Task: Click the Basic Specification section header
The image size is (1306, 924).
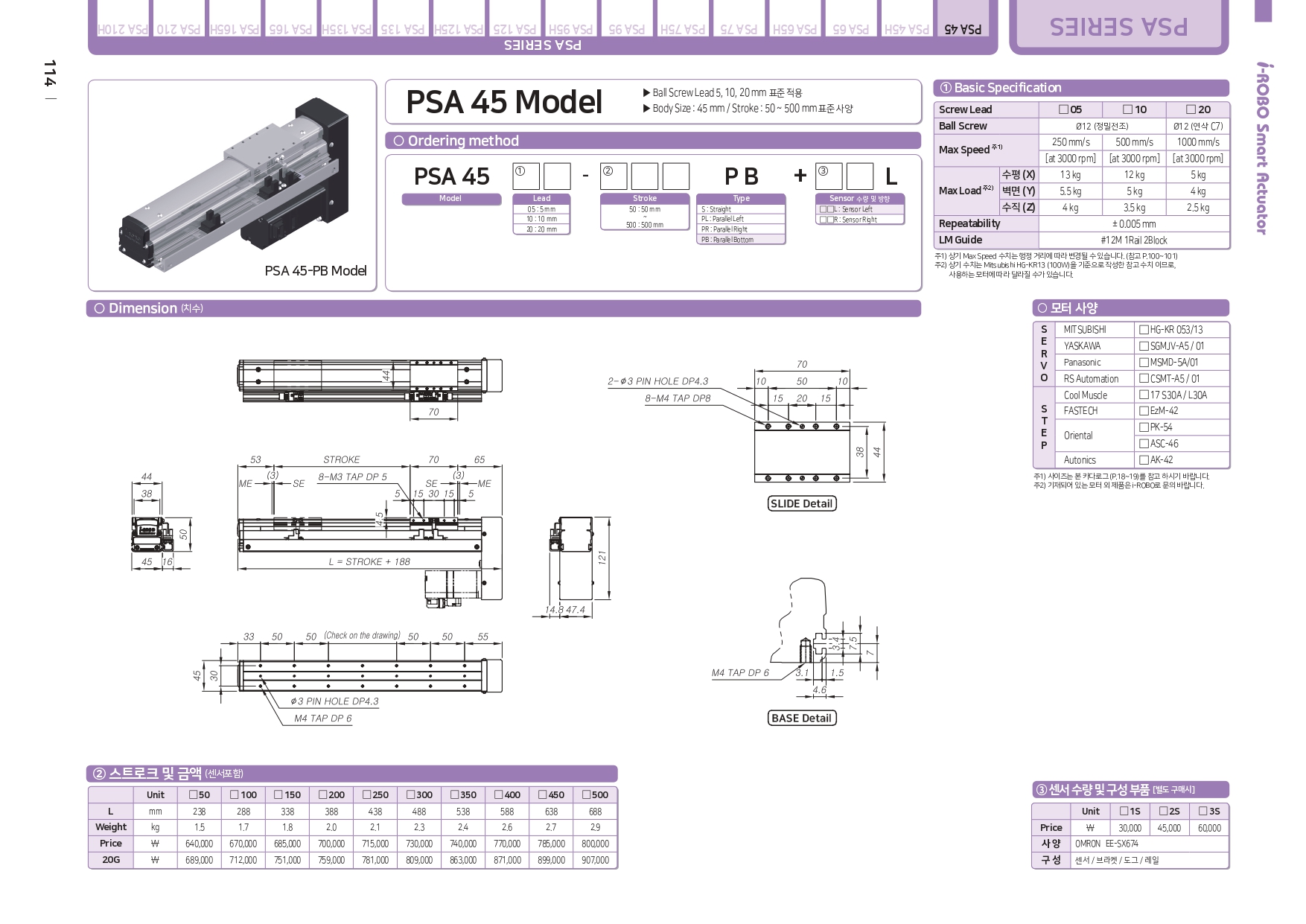Action: (1081, 88)
